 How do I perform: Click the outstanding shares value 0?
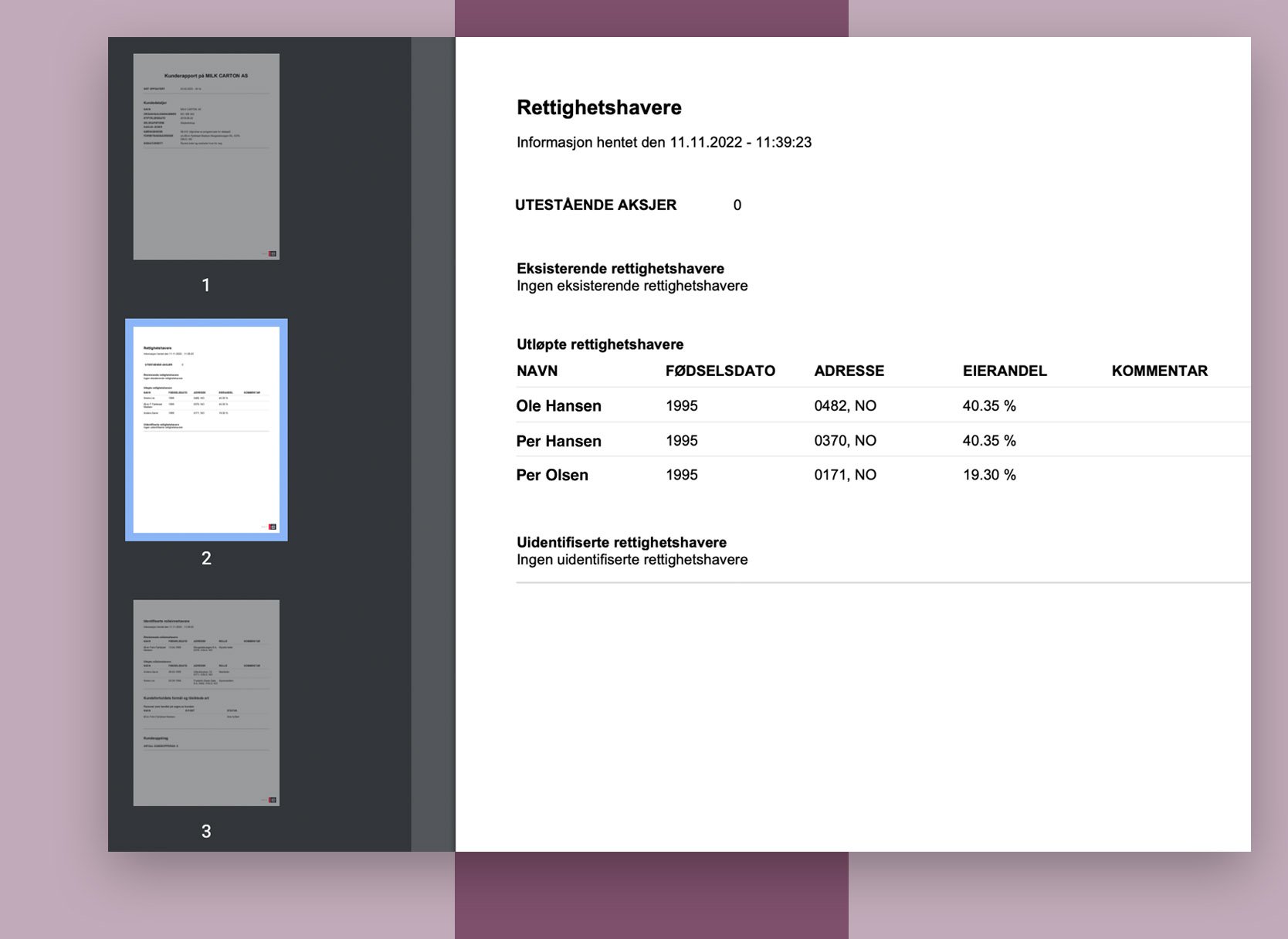(x=737, y=205)
